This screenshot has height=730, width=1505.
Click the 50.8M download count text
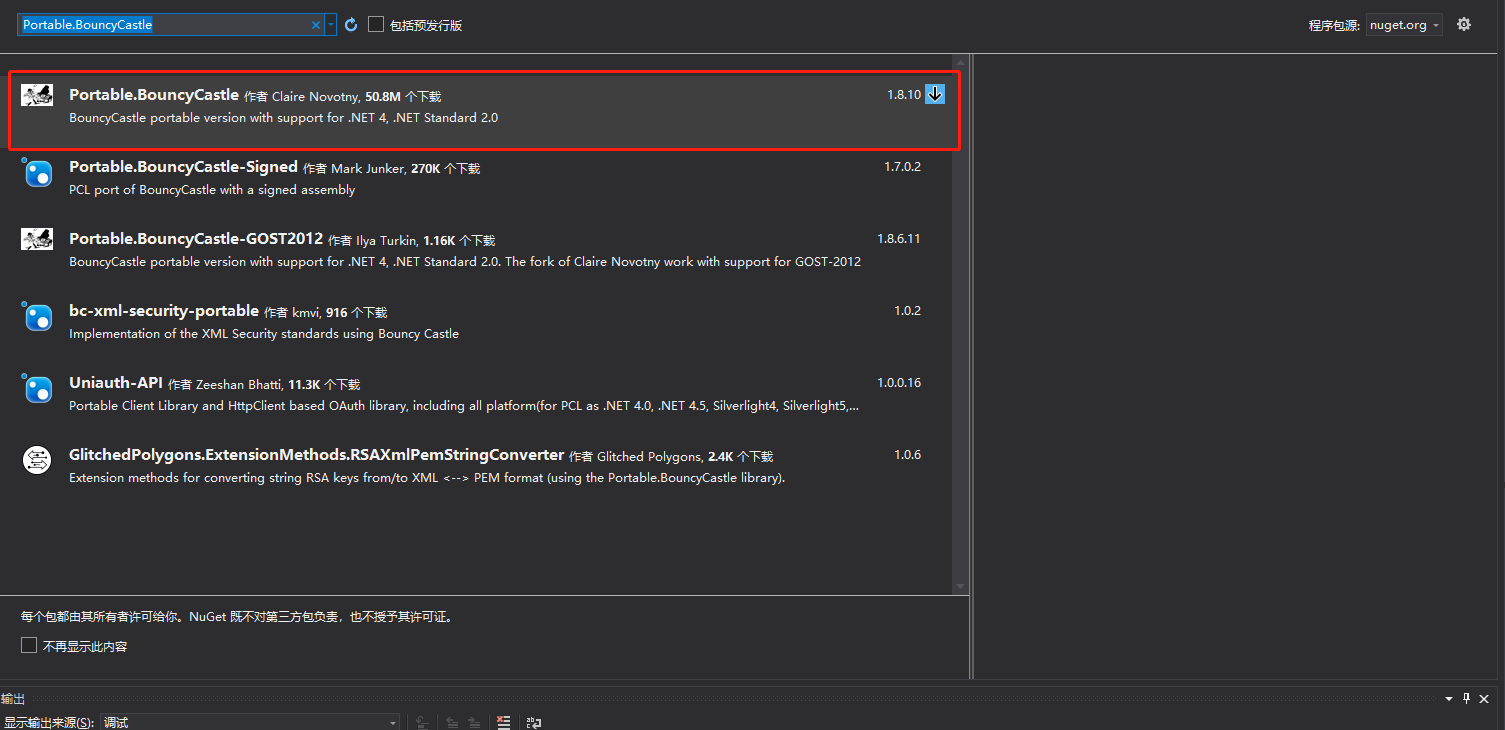pos(383,97)
